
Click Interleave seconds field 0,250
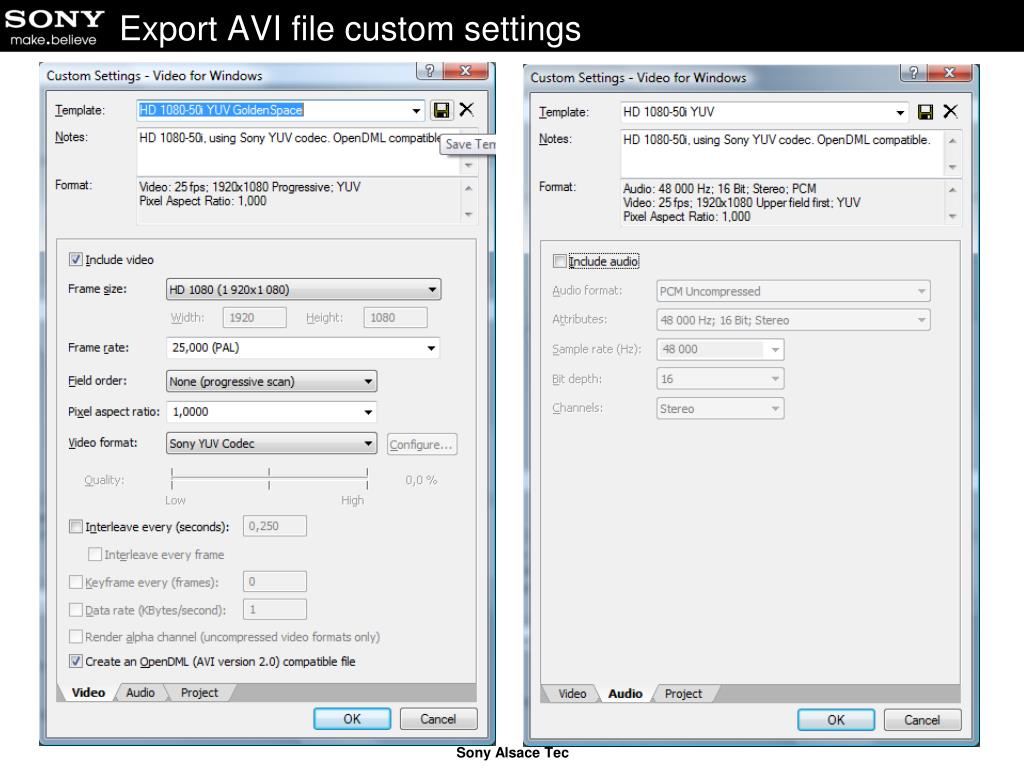tap(274, 526)
